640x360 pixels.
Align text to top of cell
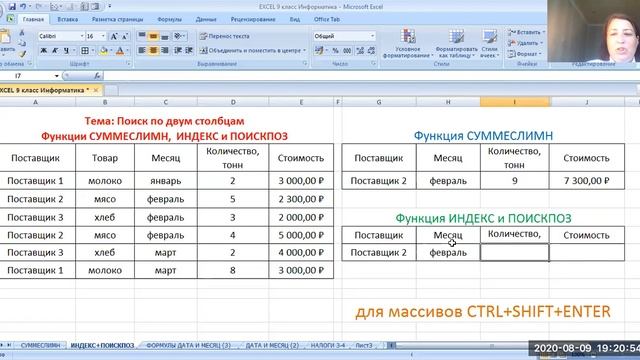142,36
